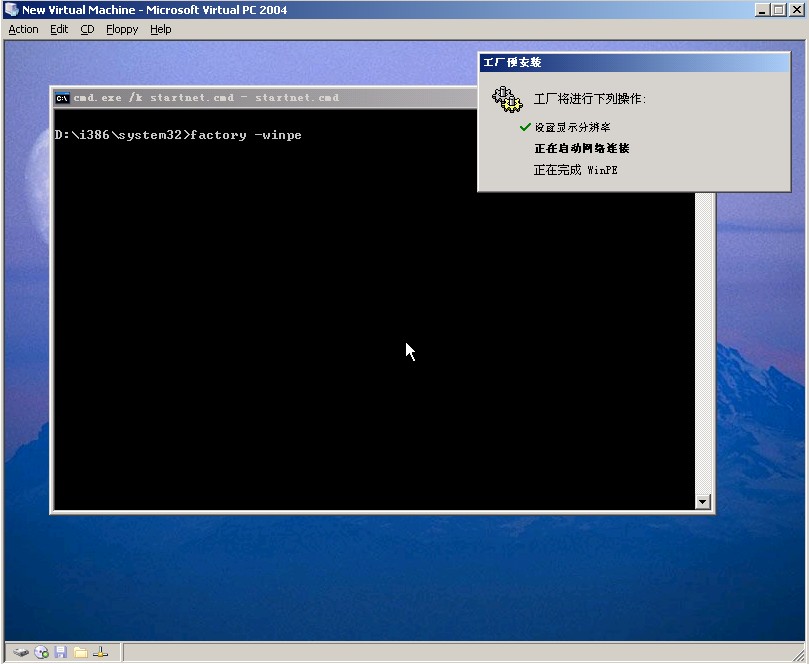Click the cmd window vertical scrollbar track

(702, 344)
